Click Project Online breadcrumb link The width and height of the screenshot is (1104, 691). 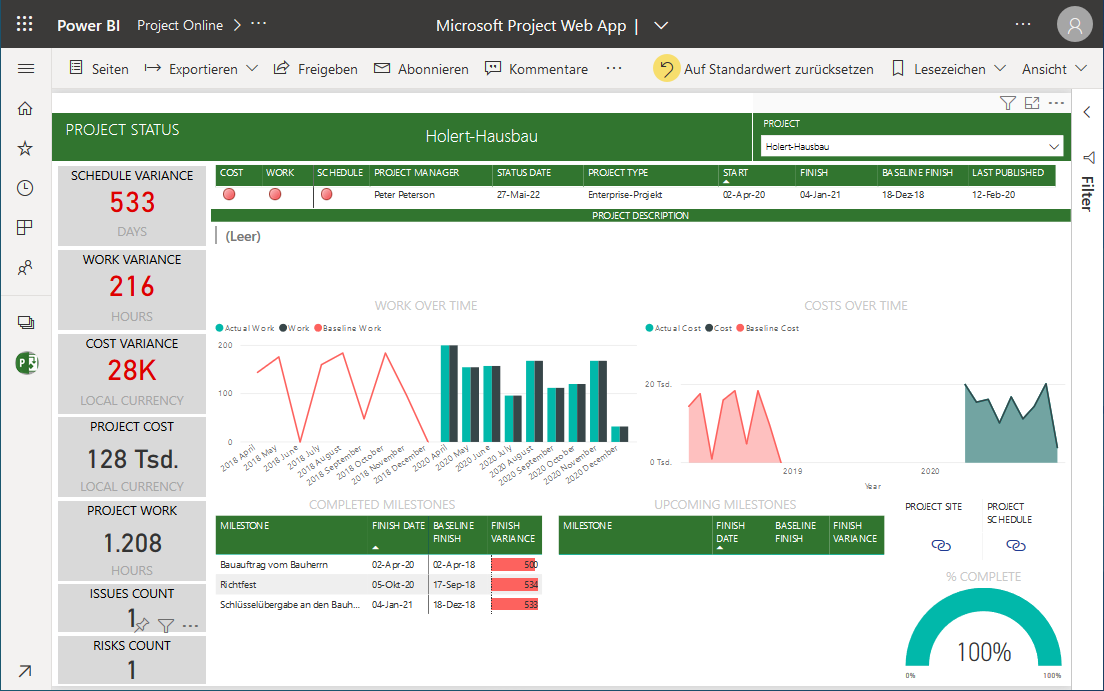point(180,25)
